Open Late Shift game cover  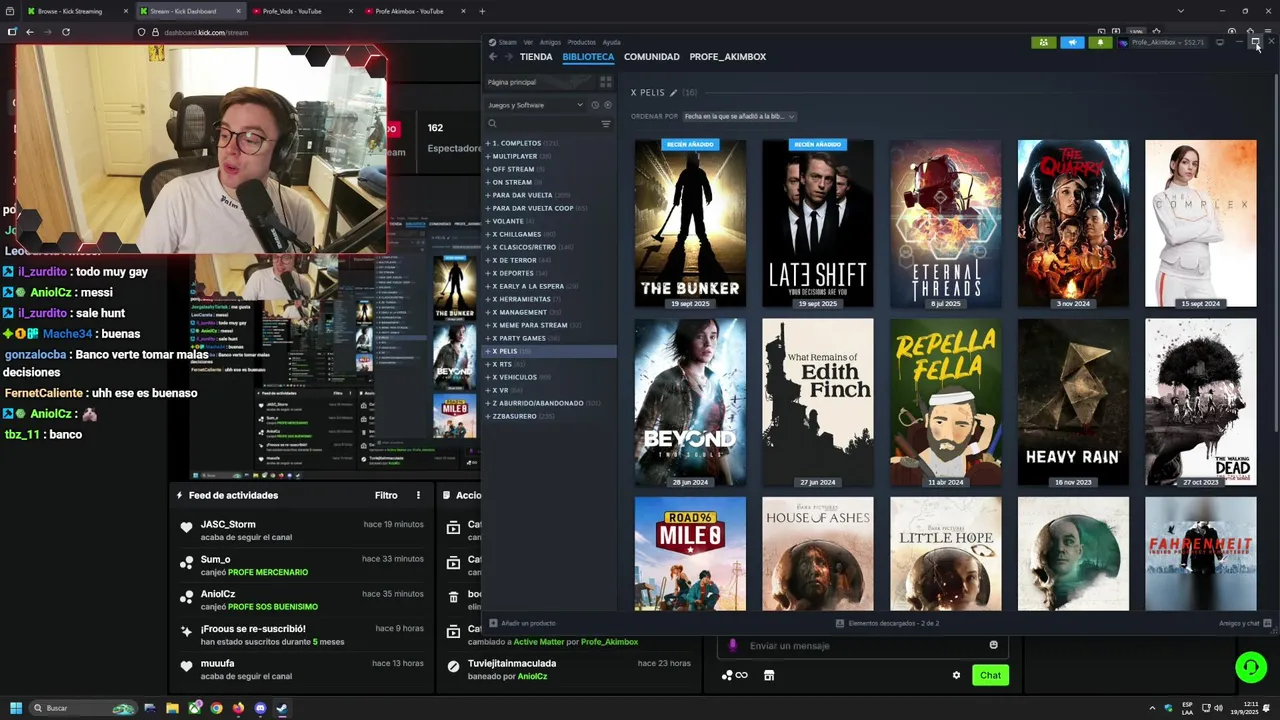click(x=818, y=223)
